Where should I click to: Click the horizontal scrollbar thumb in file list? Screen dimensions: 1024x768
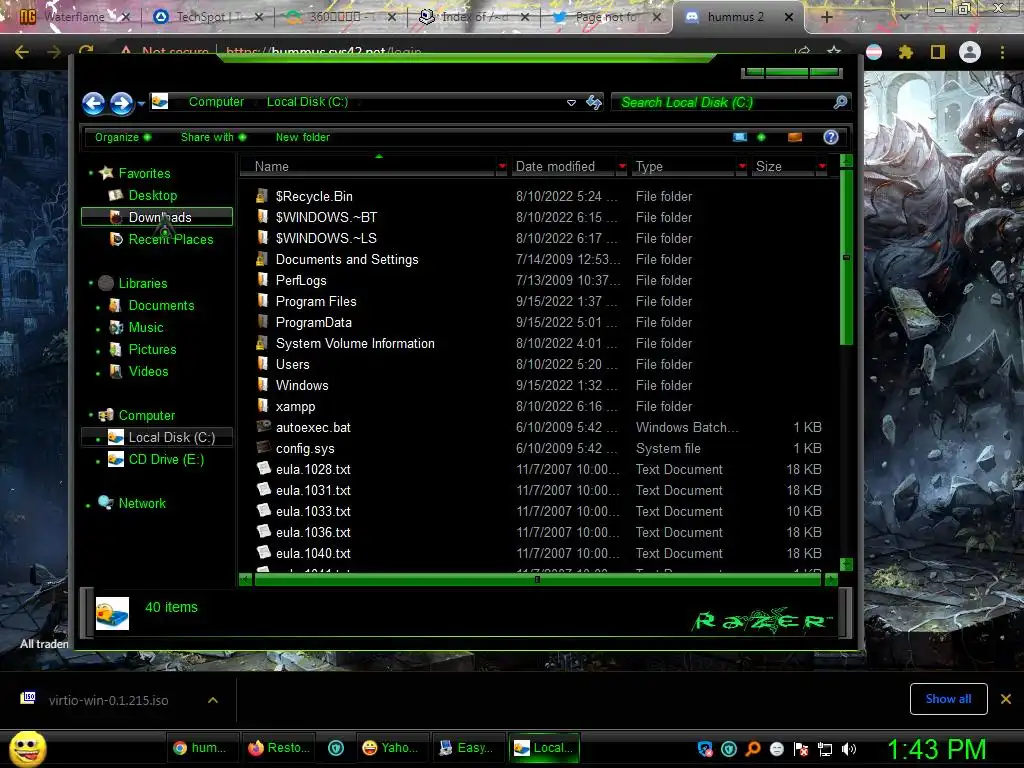pos(537,579)
